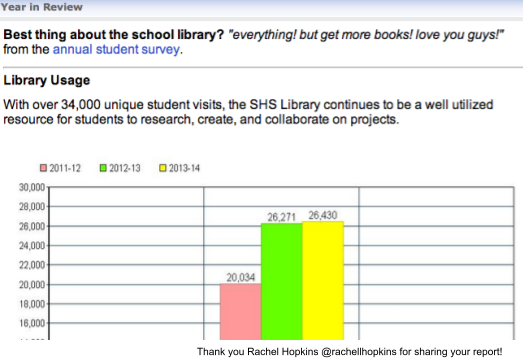Click the yellow 2013-14 legend swatch

[x=163, y=168]
